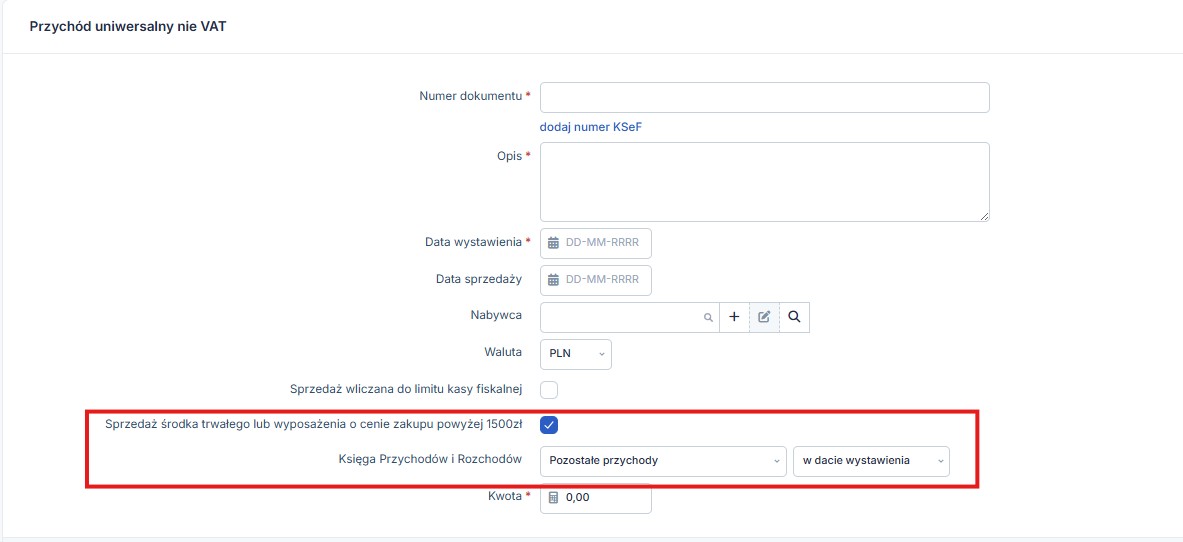
Task: Open Nabywca search with the bold magnifier button
Action: pos(794,317)
